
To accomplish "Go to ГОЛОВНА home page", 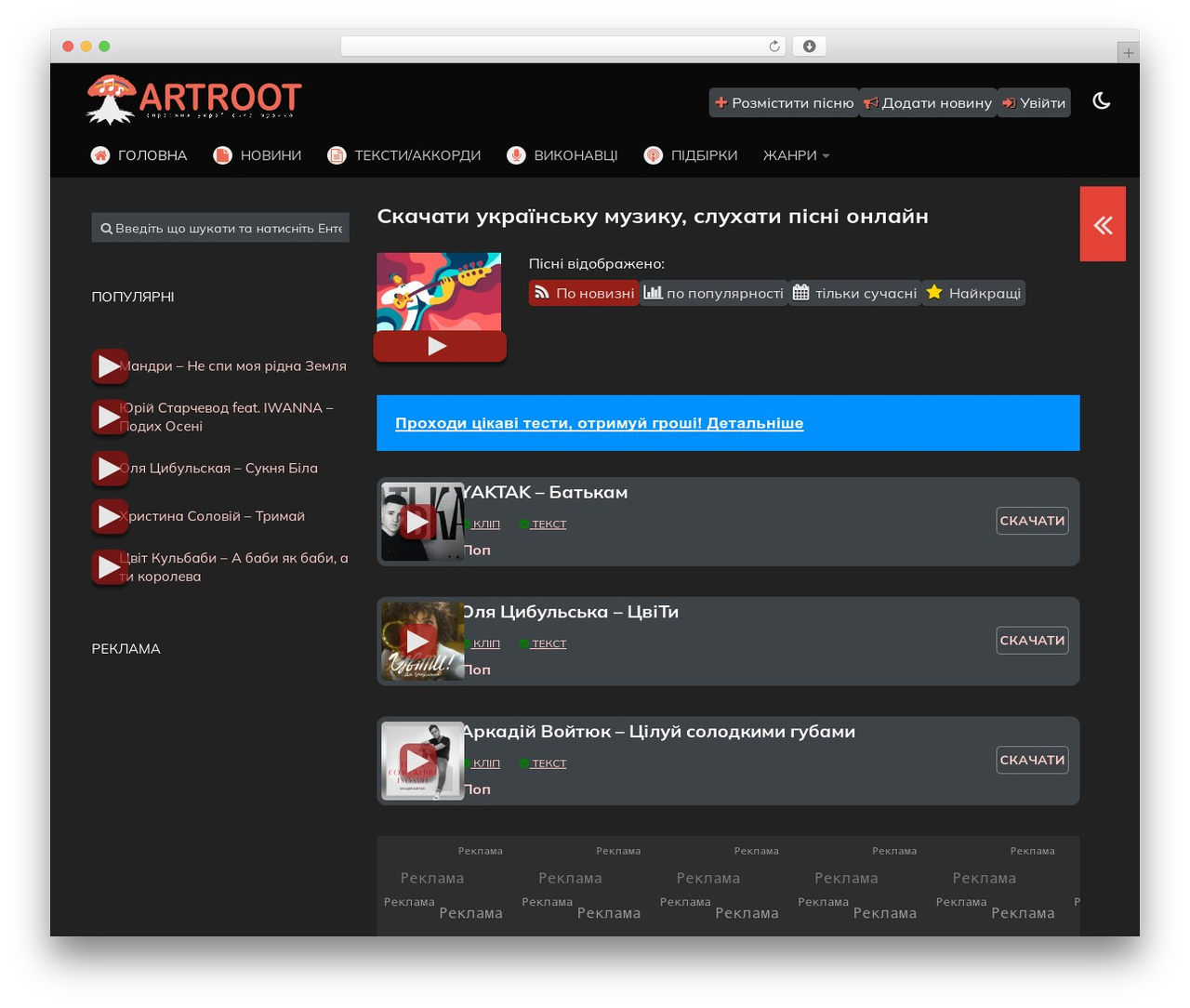I will (139, 155).
